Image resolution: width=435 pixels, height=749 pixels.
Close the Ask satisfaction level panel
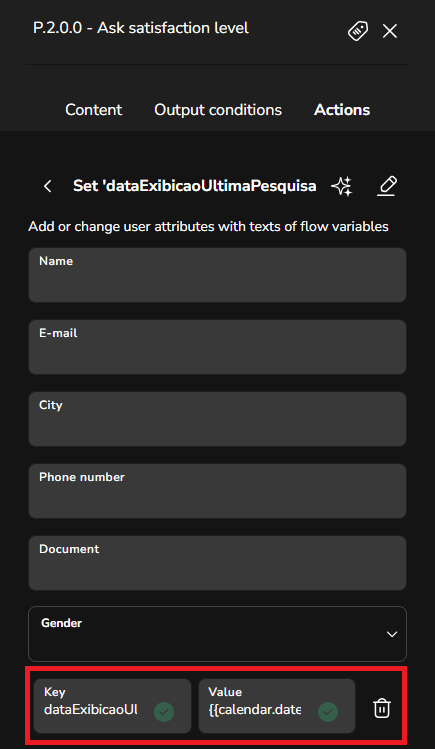[390, 32]
